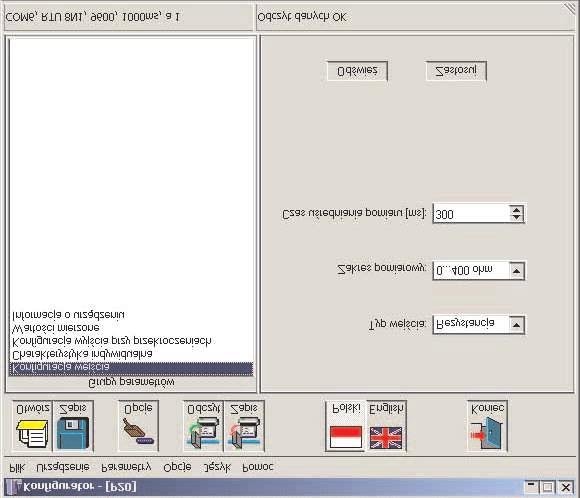
Task: Expand the Zakres pomiarowy dropdown arrow
Action: [516, 271]
